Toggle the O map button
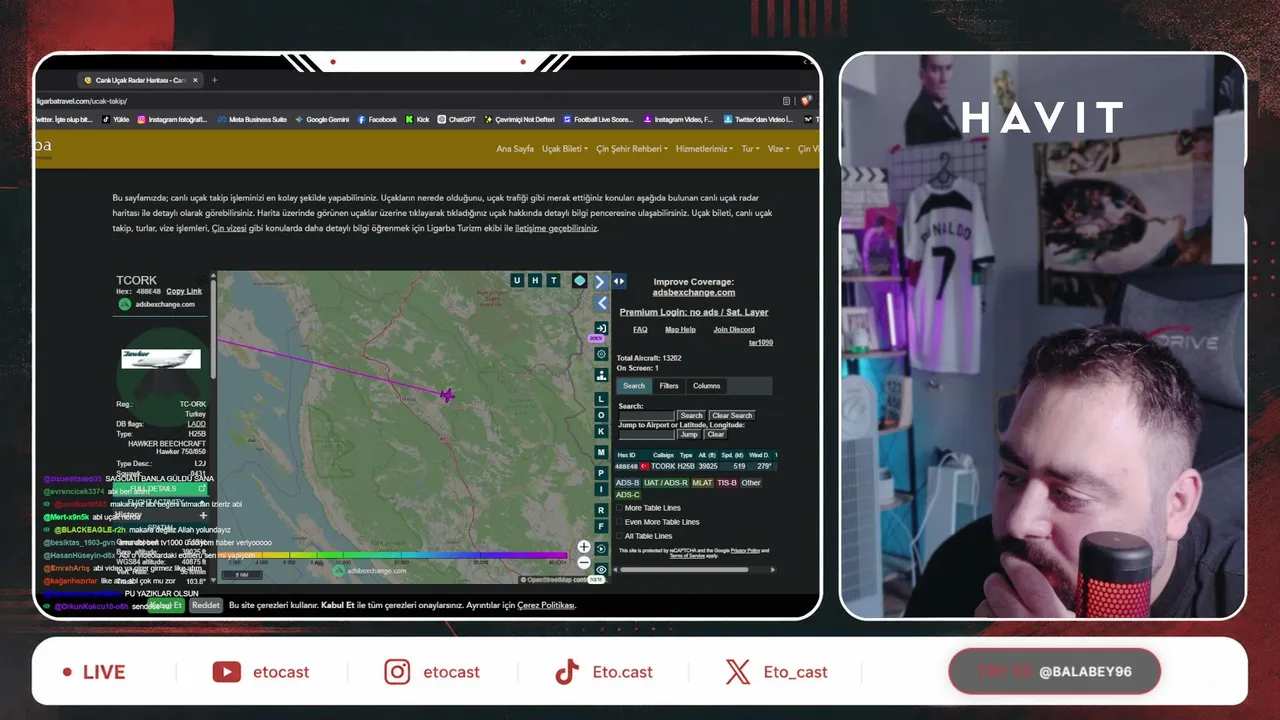 (601, 415)
